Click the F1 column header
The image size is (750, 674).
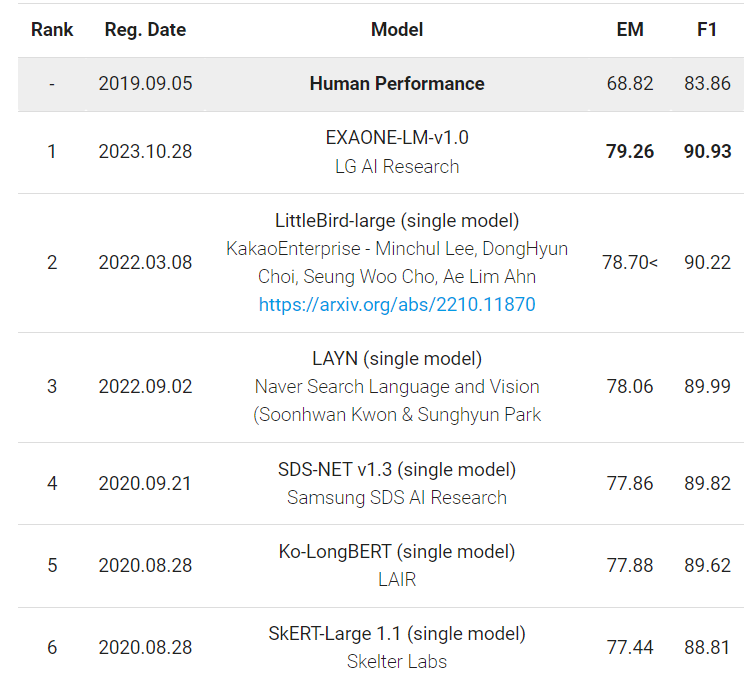pyautogui.click(x=707, y=30)
